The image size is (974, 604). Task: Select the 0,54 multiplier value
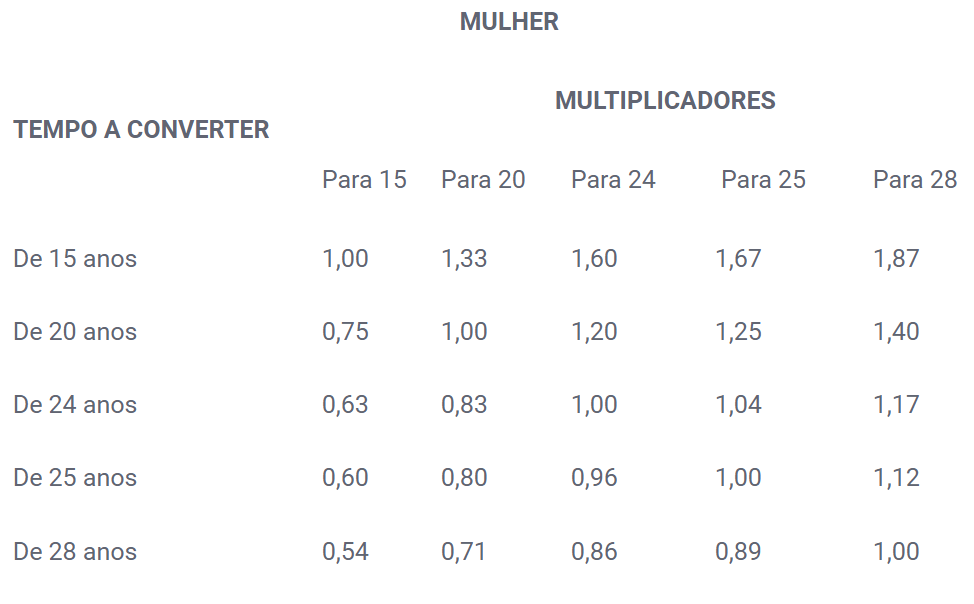[x=345, y=552]
